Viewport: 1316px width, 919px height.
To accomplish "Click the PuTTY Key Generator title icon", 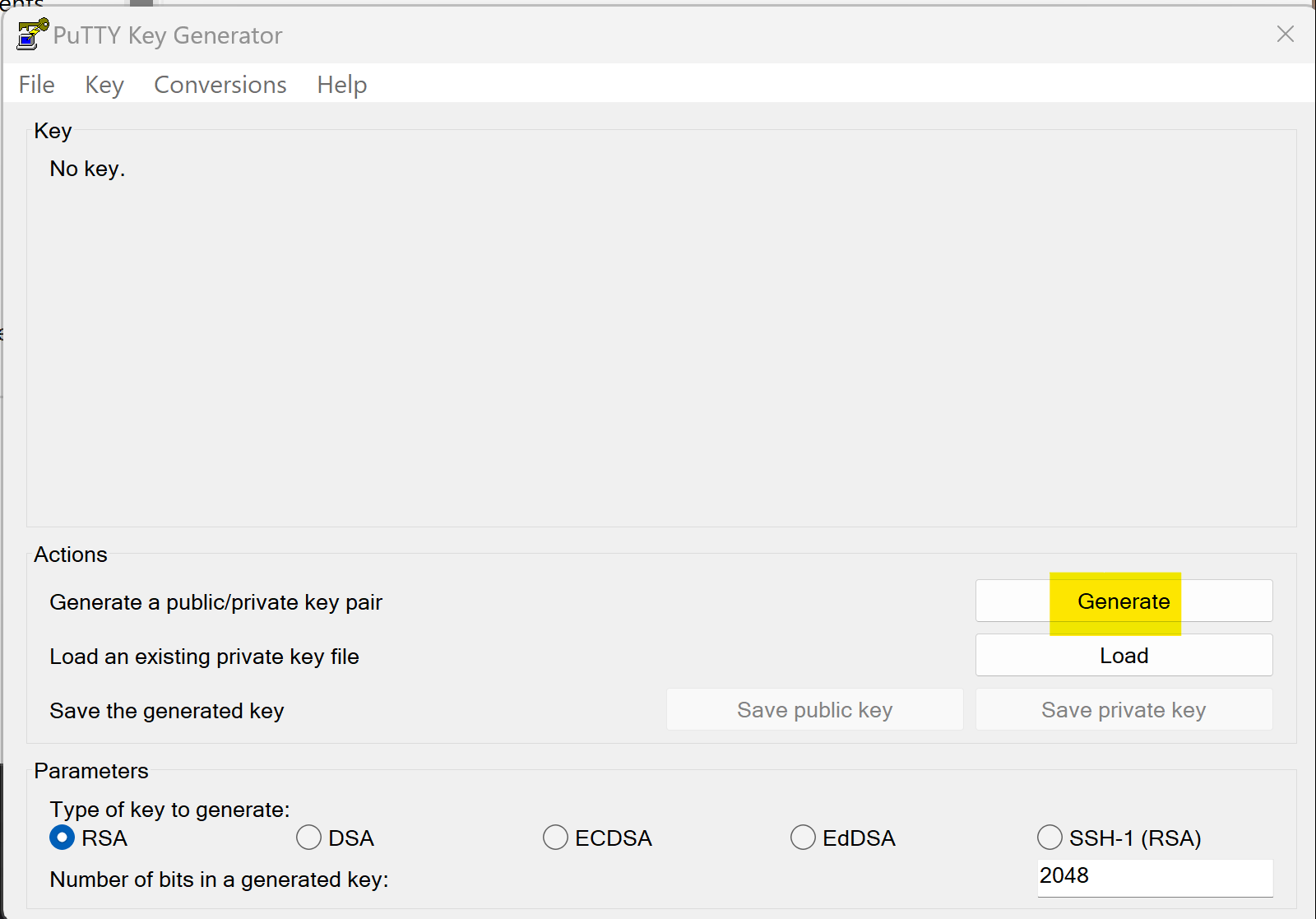I will click(33, 35).
